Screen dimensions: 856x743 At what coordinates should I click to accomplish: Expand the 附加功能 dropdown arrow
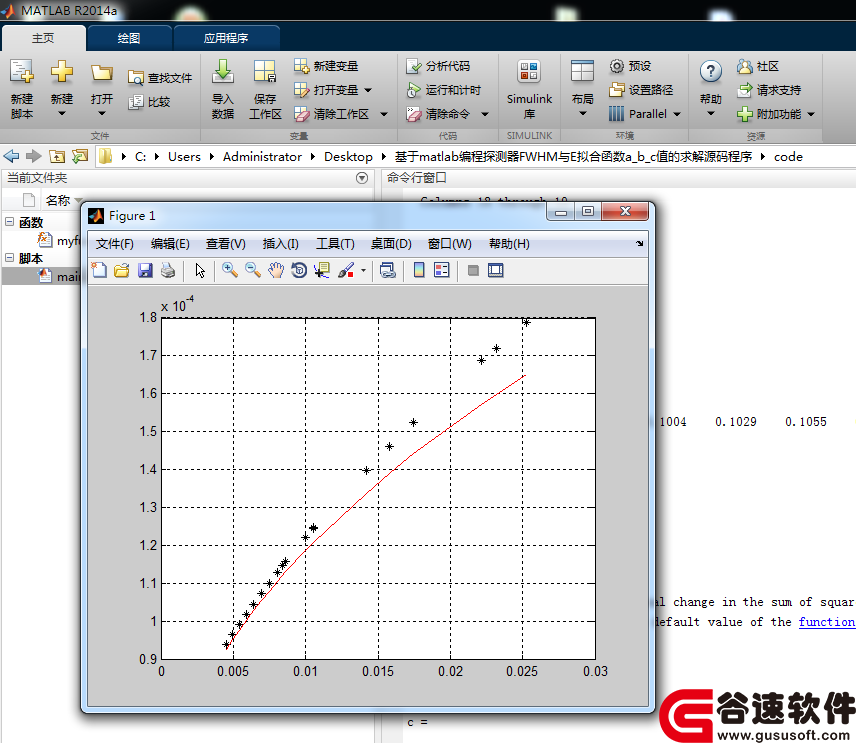click(811, 114)
